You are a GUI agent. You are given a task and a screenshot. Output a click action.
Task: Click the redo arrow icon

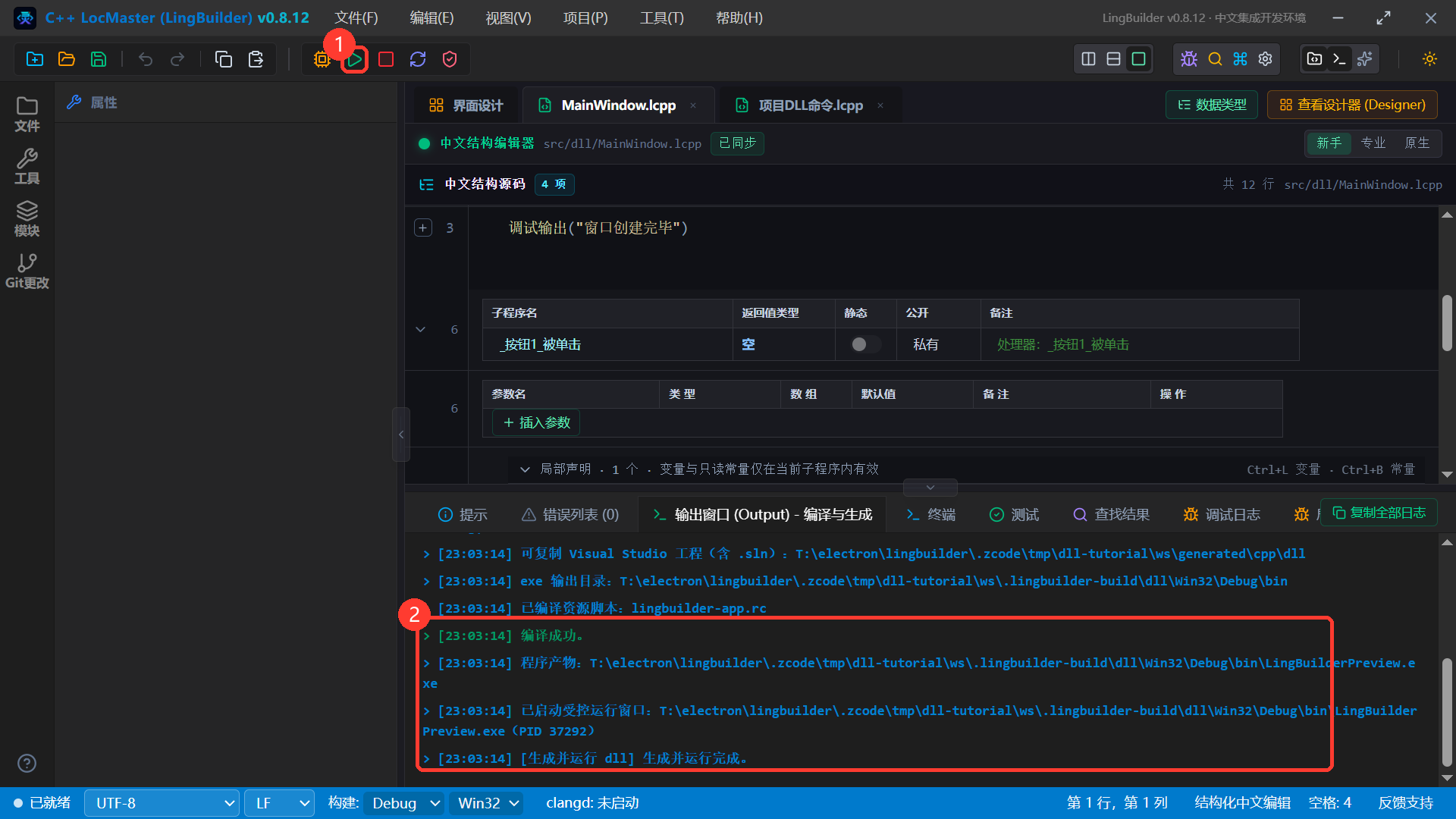point(177,59)
